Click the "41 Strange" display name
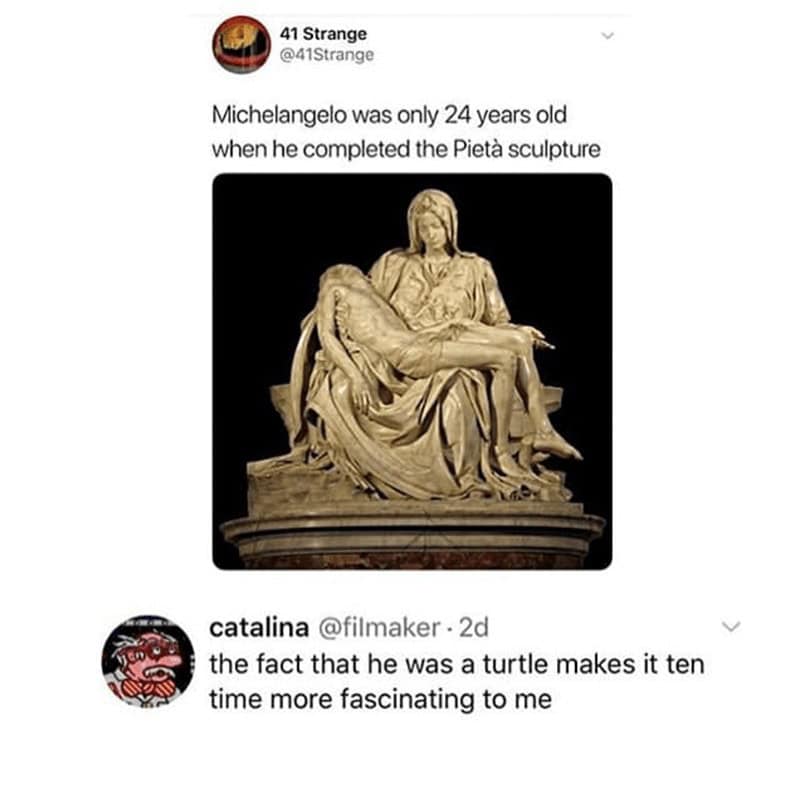This screenshot has height=798, width=800. 323,34
